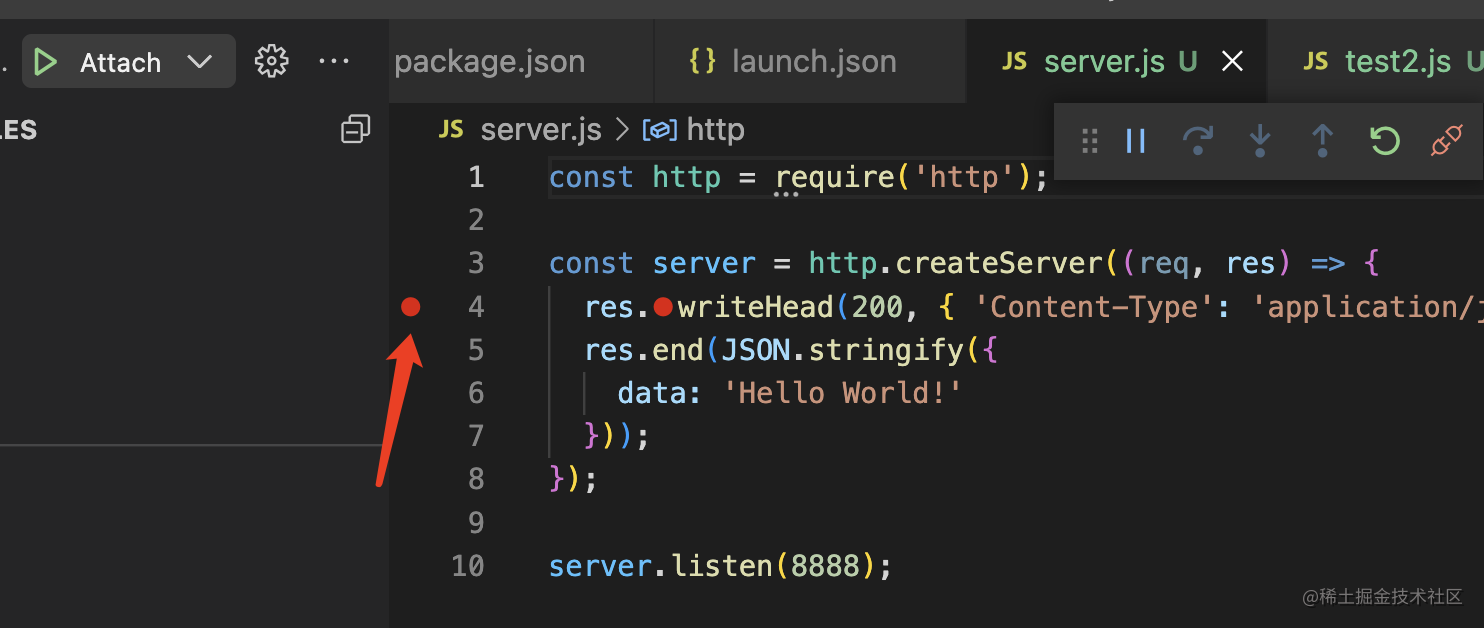
Task: Toggle the breakpoint on line 4 gutter
Action: pyautogui.click(x=410, y=307)
